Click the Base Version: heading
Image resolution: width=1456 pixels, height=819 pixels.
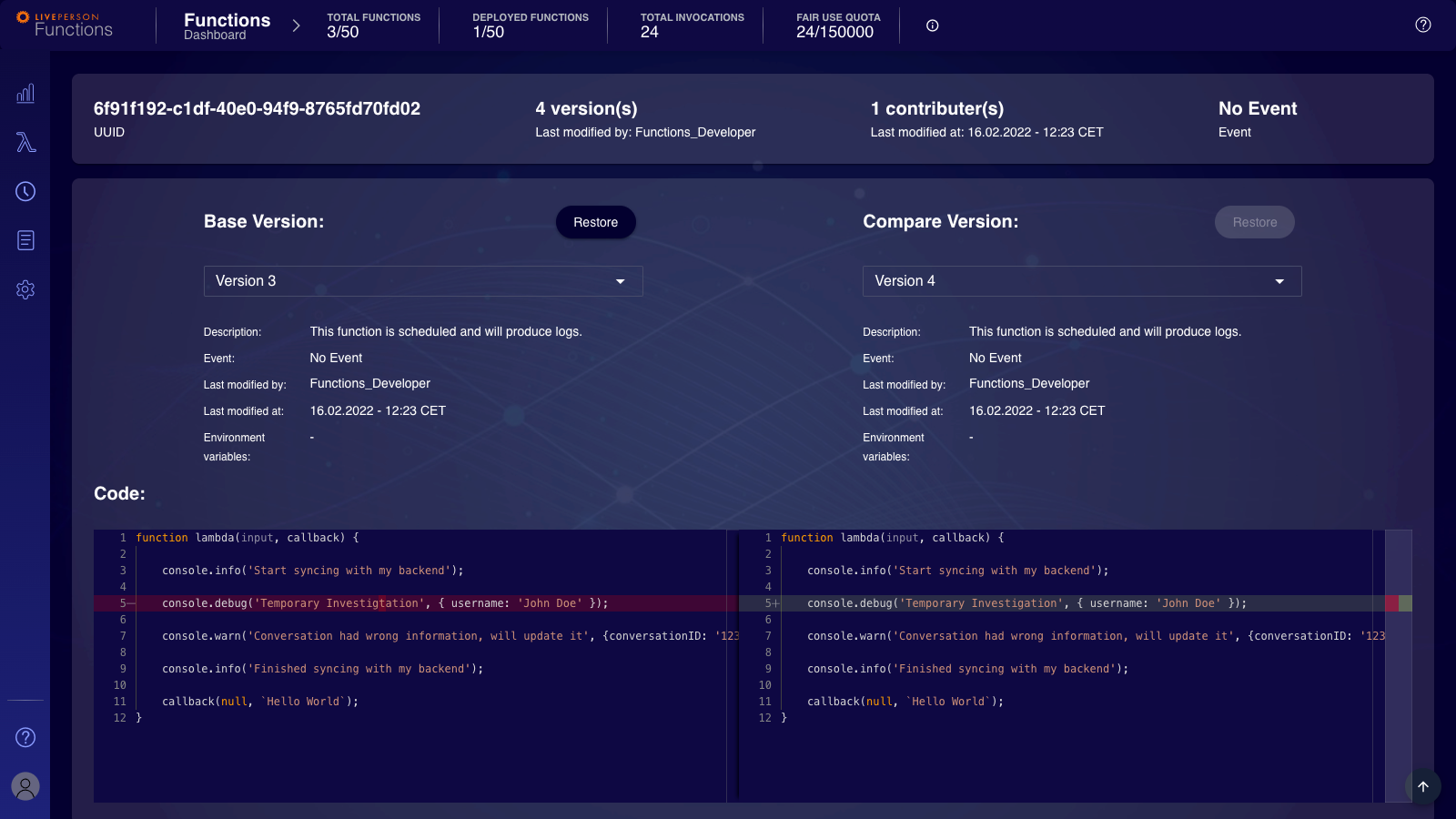click(264, 221)
